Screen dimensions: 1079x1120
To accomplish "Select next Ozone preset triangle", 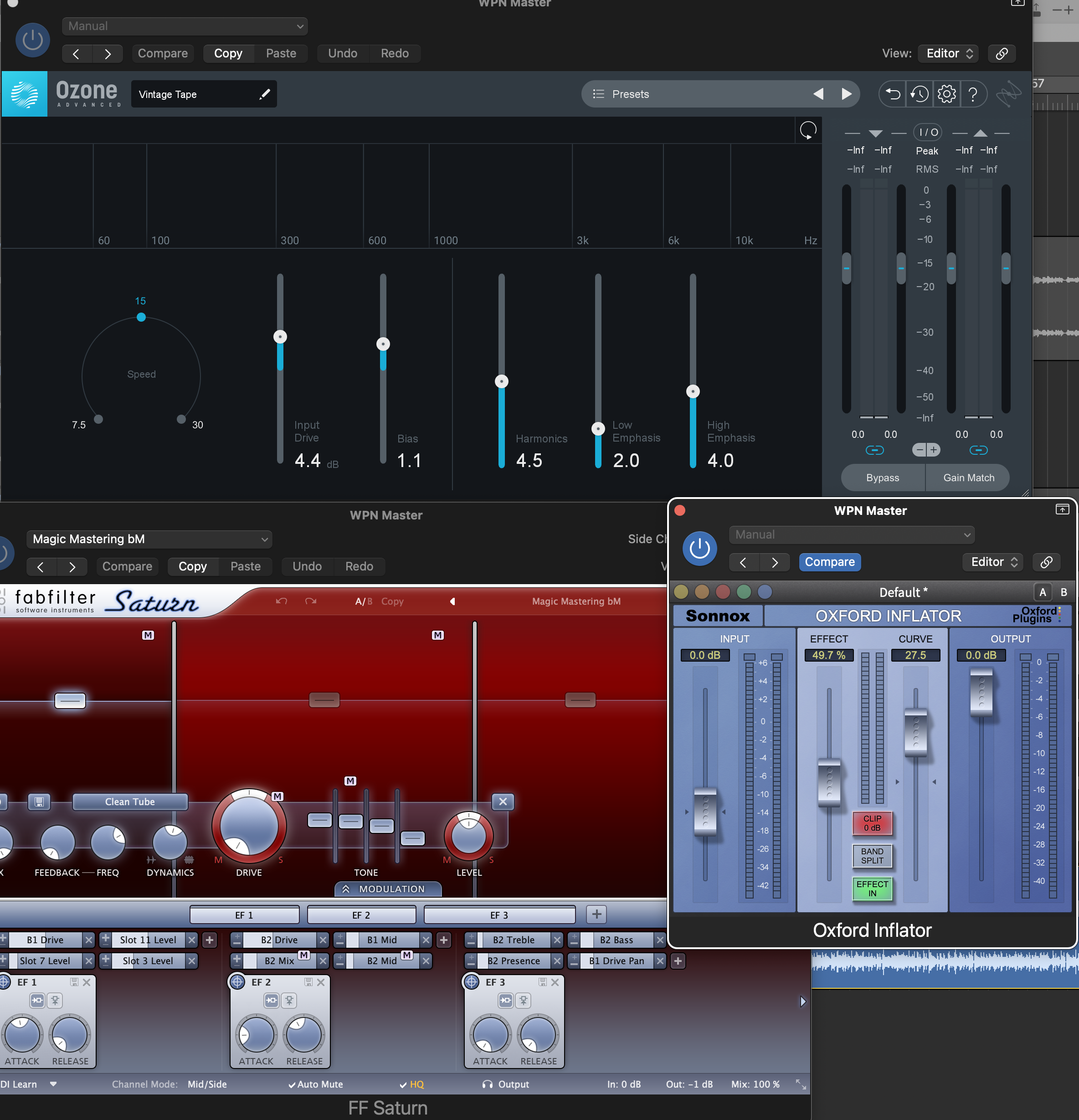I will coord(847,94).
